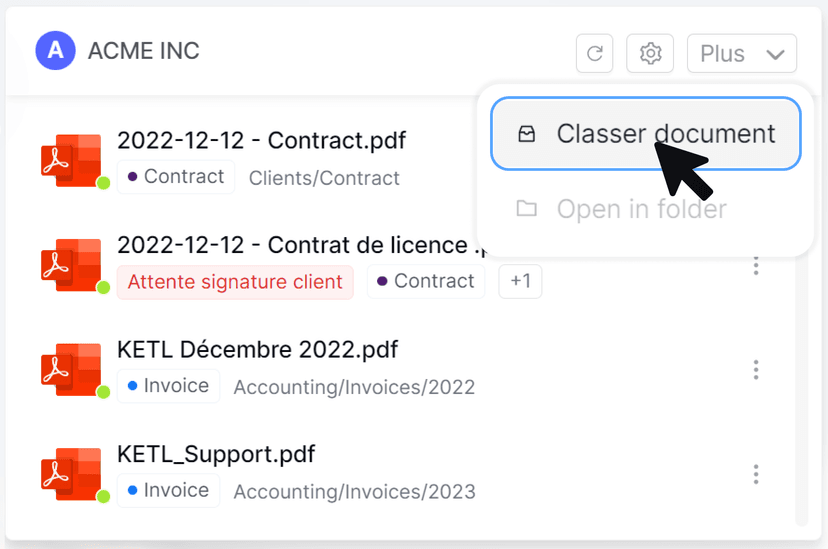Open the Accounting/Invoices/2022 folder path

click(x=354, y=387)
